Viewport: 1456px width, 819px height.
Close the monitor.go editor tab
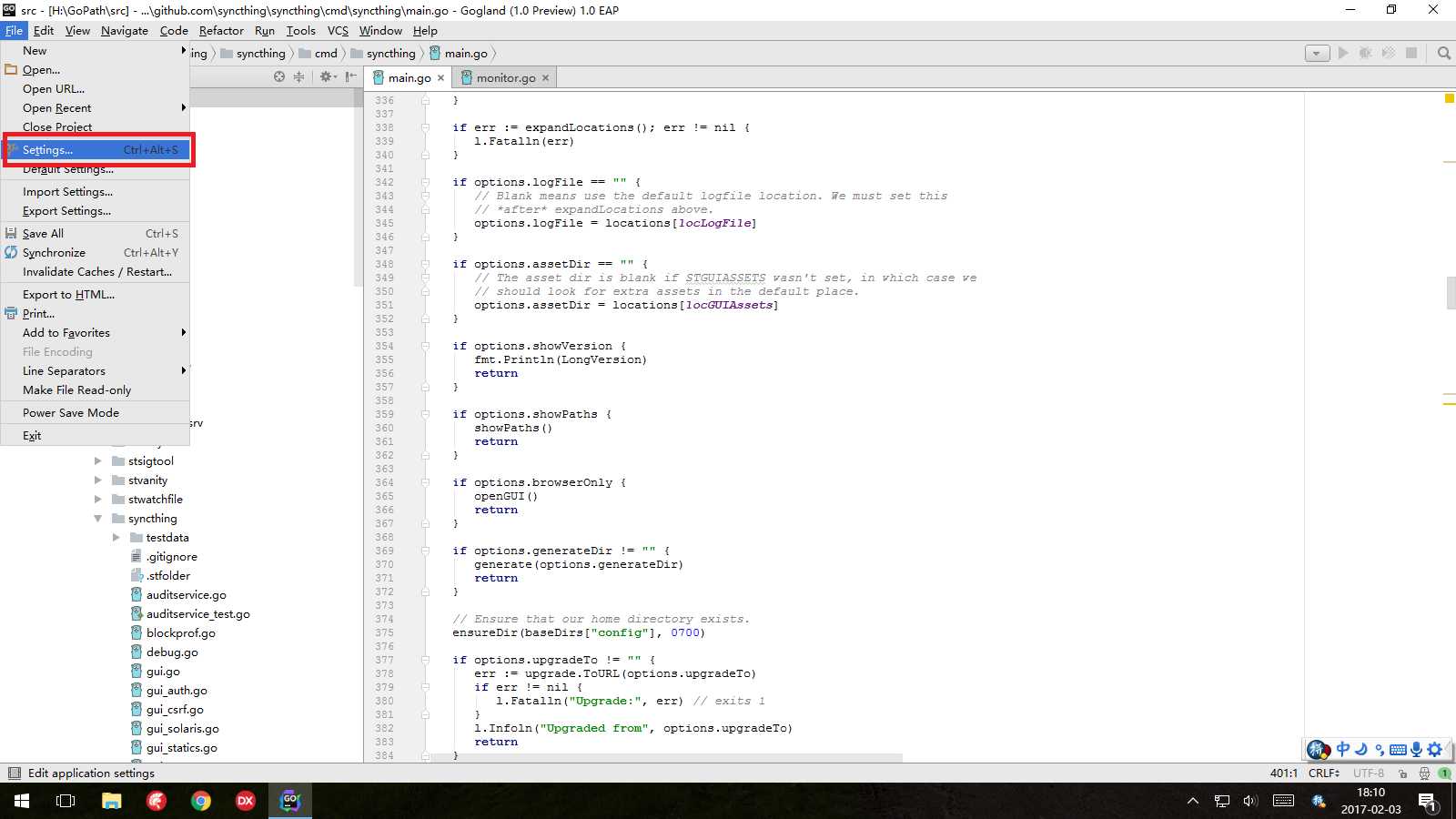[x=545, y=78]
